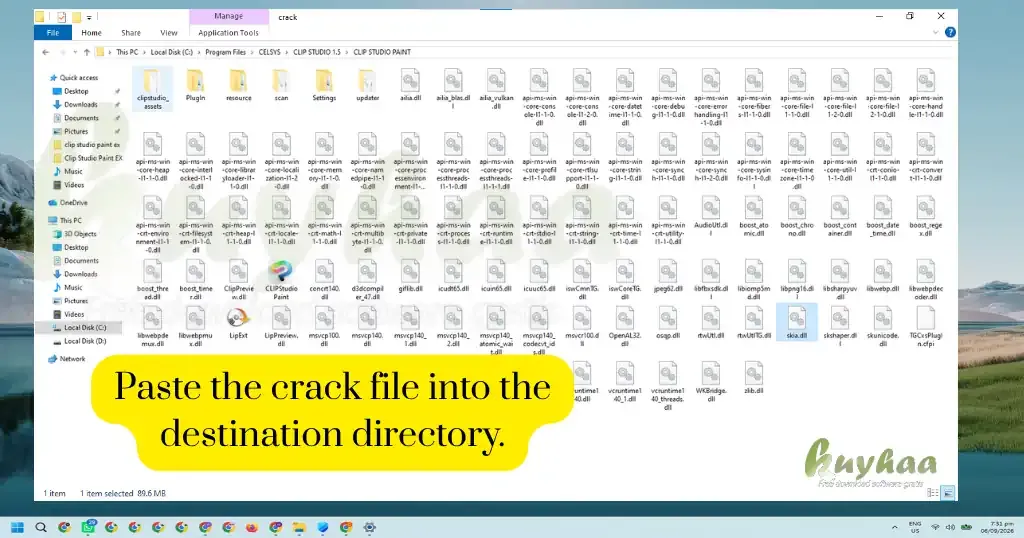This screenshot has height=538, width=1024.
Task: Switch to large icons view button
Action: click(948, 493)
